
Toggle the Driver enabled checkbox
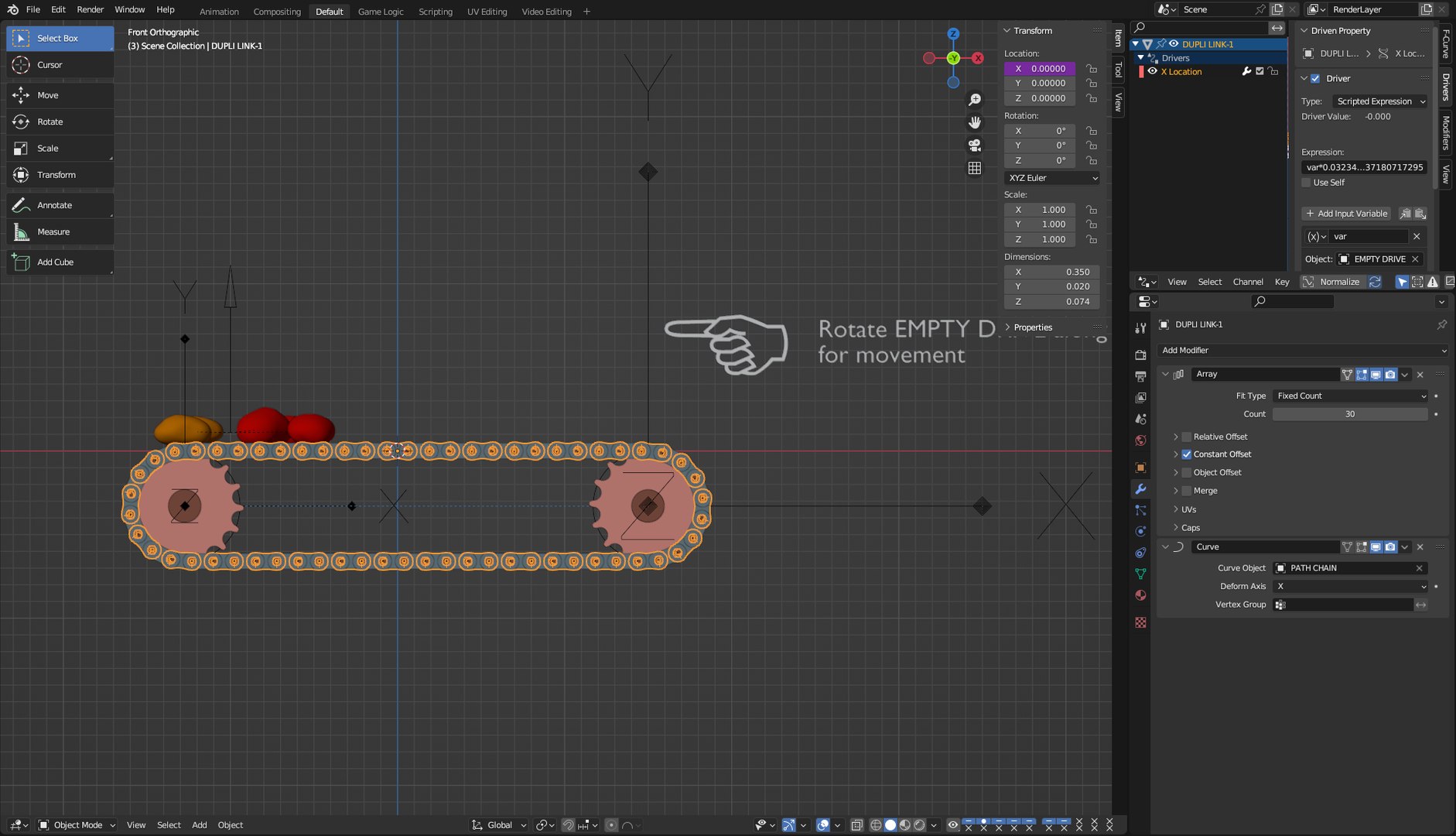point(1315,78)
